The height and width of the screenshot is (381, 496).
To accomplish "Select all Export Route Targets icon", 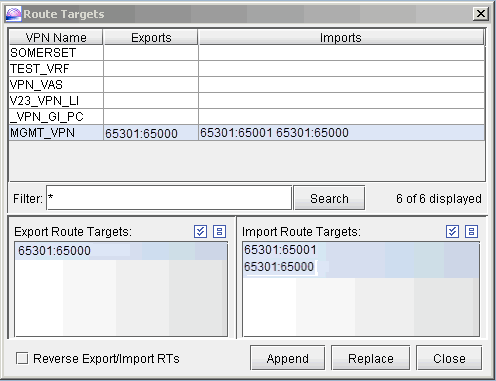I will 200,231.
